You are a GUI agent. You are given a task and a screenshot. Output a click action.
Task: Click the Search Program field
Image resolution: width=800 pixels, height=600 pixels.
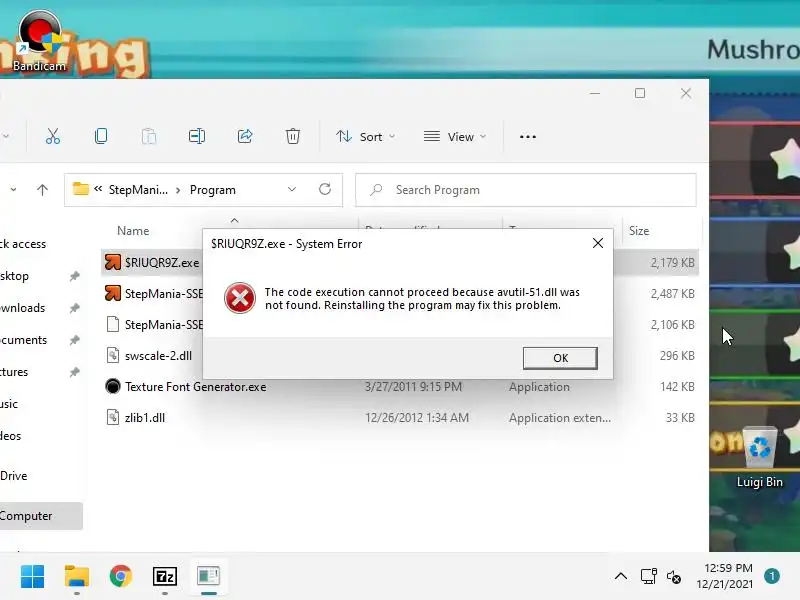[x=526, y=190]
